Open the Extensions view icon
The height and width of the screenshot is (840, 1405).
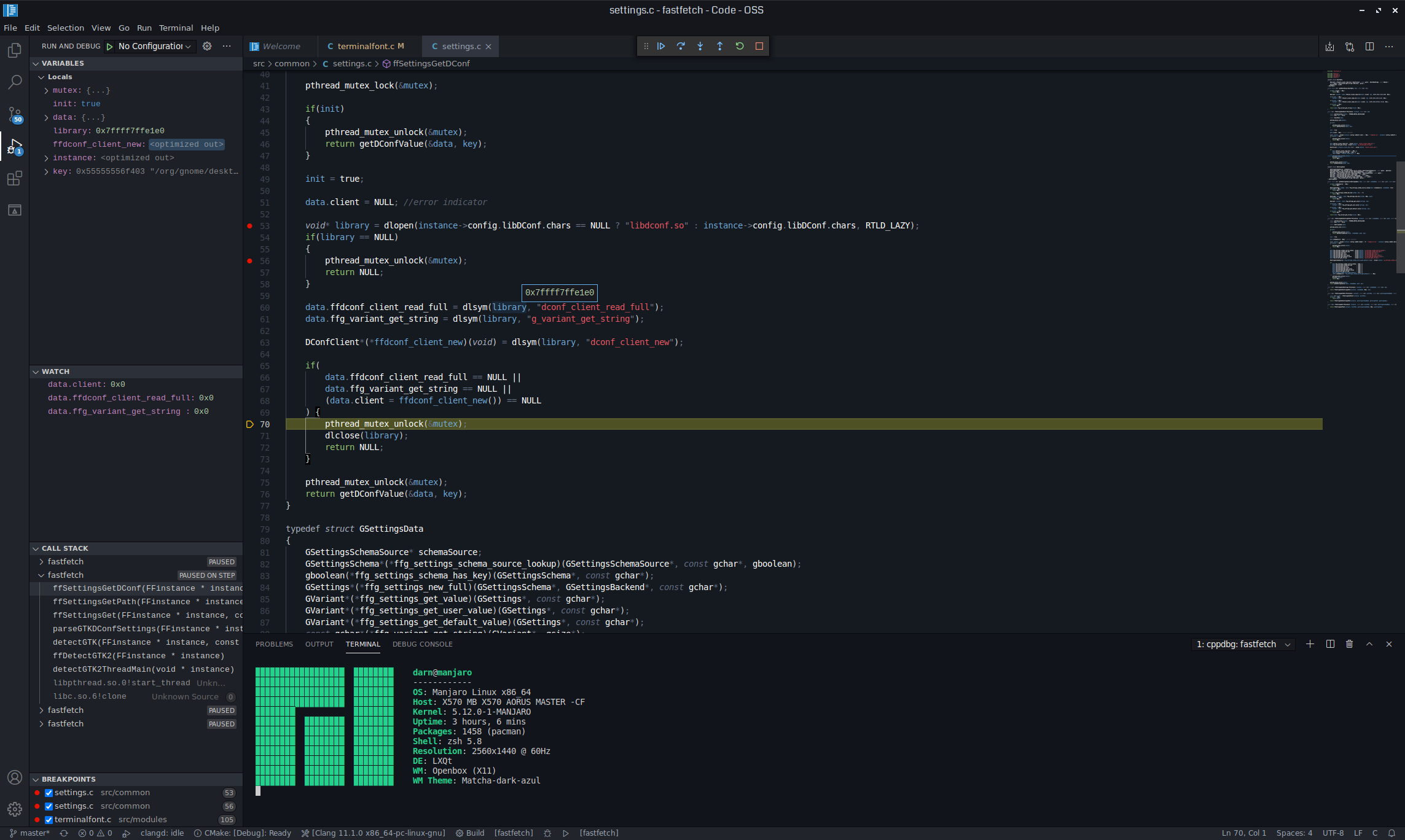tap(14, 178)
